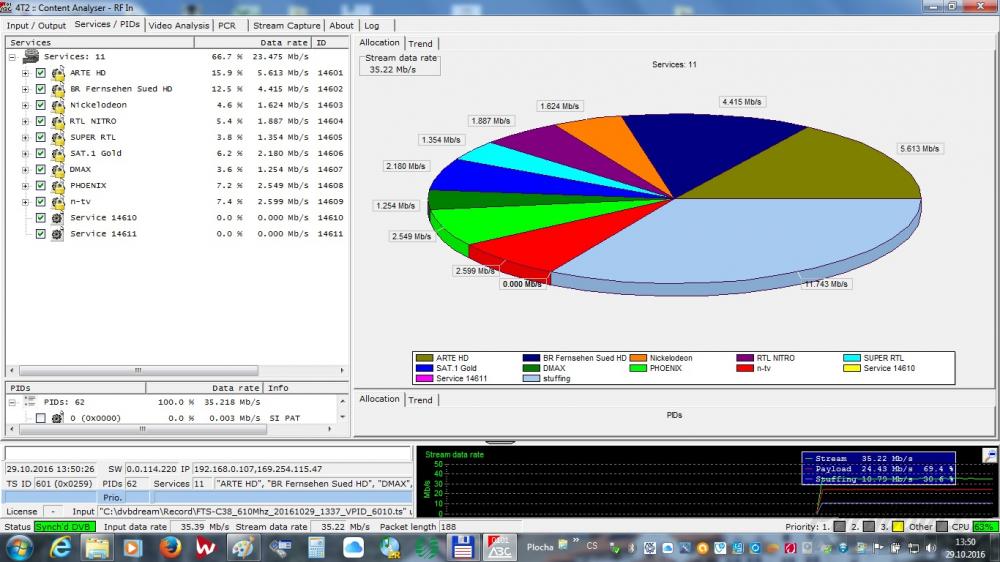This screenshot has height=562, width=1000.
Task: Uncheck the Nickelodeon service checkbox
Action: click(41, 105)
